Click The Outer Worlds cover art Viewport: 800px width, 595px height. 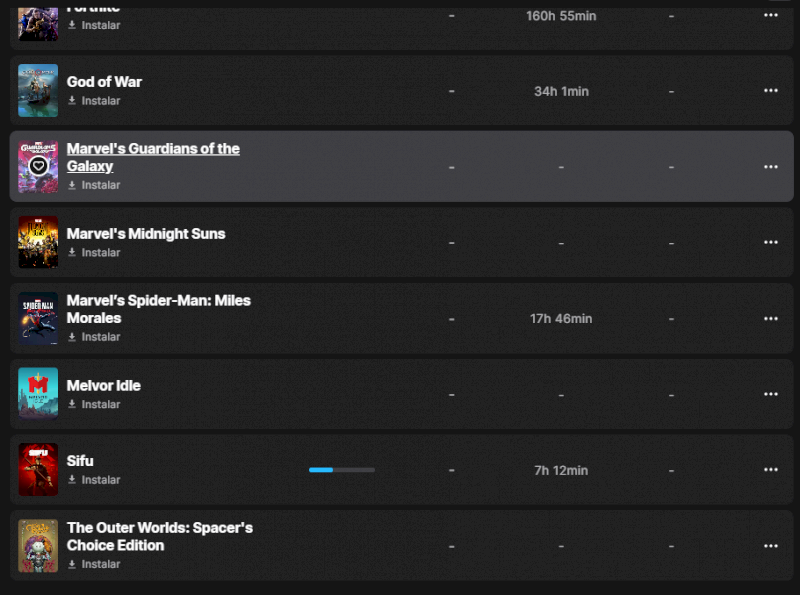coord(38,546)
